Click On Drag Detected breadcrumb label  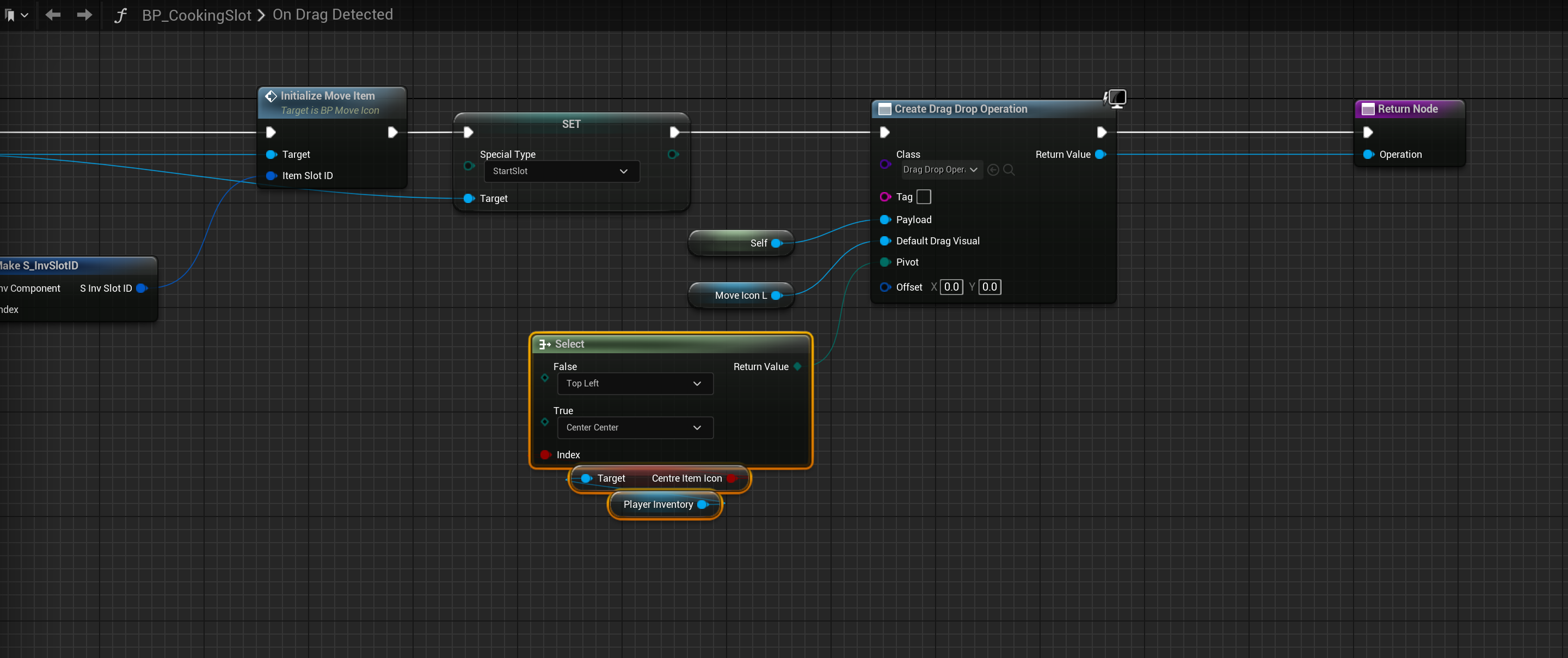point(333,15)
